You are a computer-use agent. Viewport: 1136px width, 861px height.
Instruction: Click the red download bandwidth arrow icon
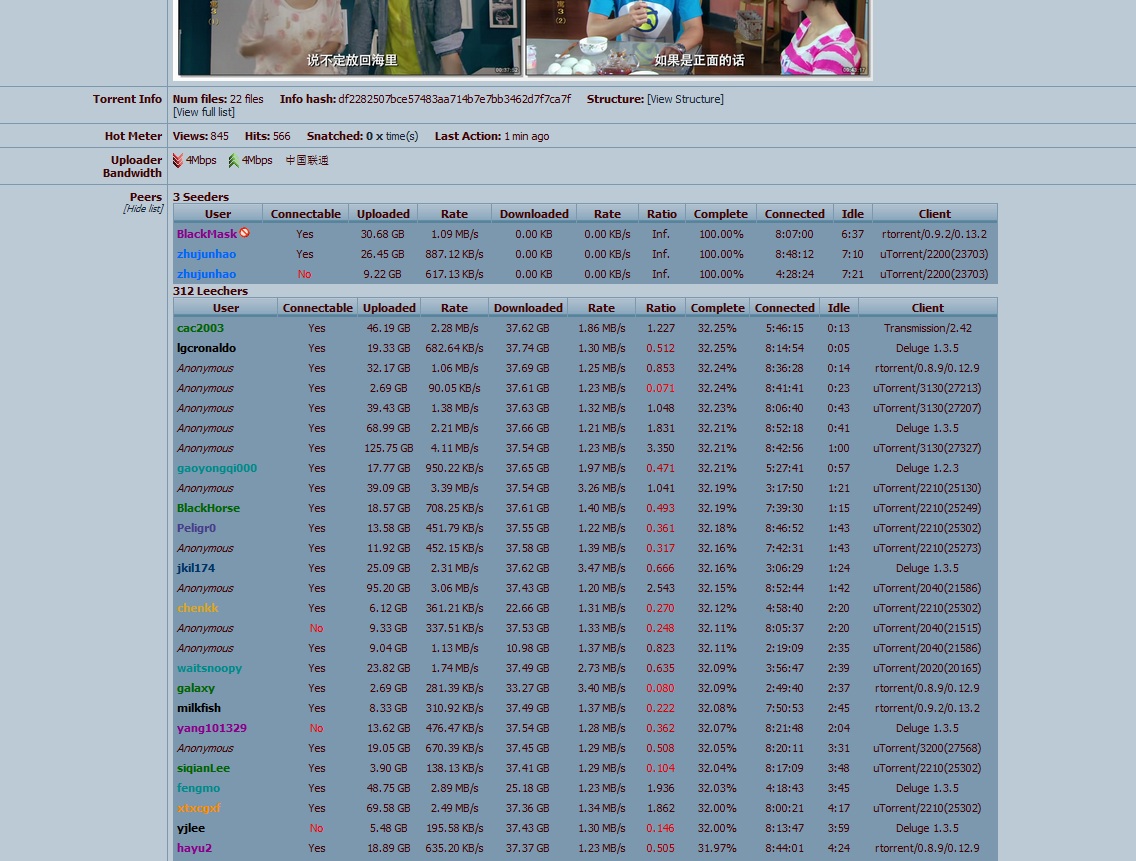[178, 160]
